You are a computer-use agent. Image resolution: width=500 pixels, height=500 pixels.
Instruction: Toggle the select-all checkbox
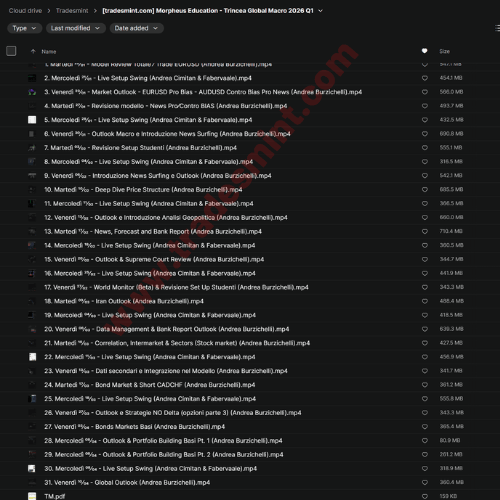point(11,51)
